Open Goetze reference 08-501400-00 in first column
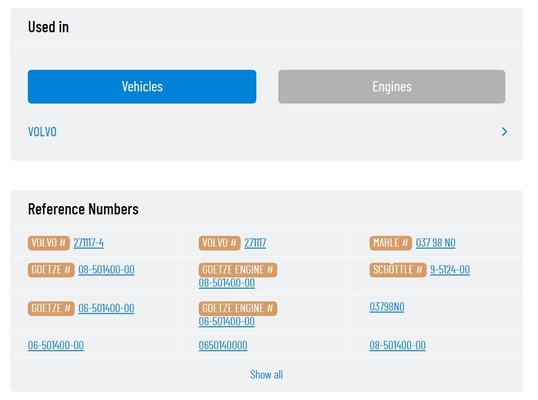 pos(106,270)
